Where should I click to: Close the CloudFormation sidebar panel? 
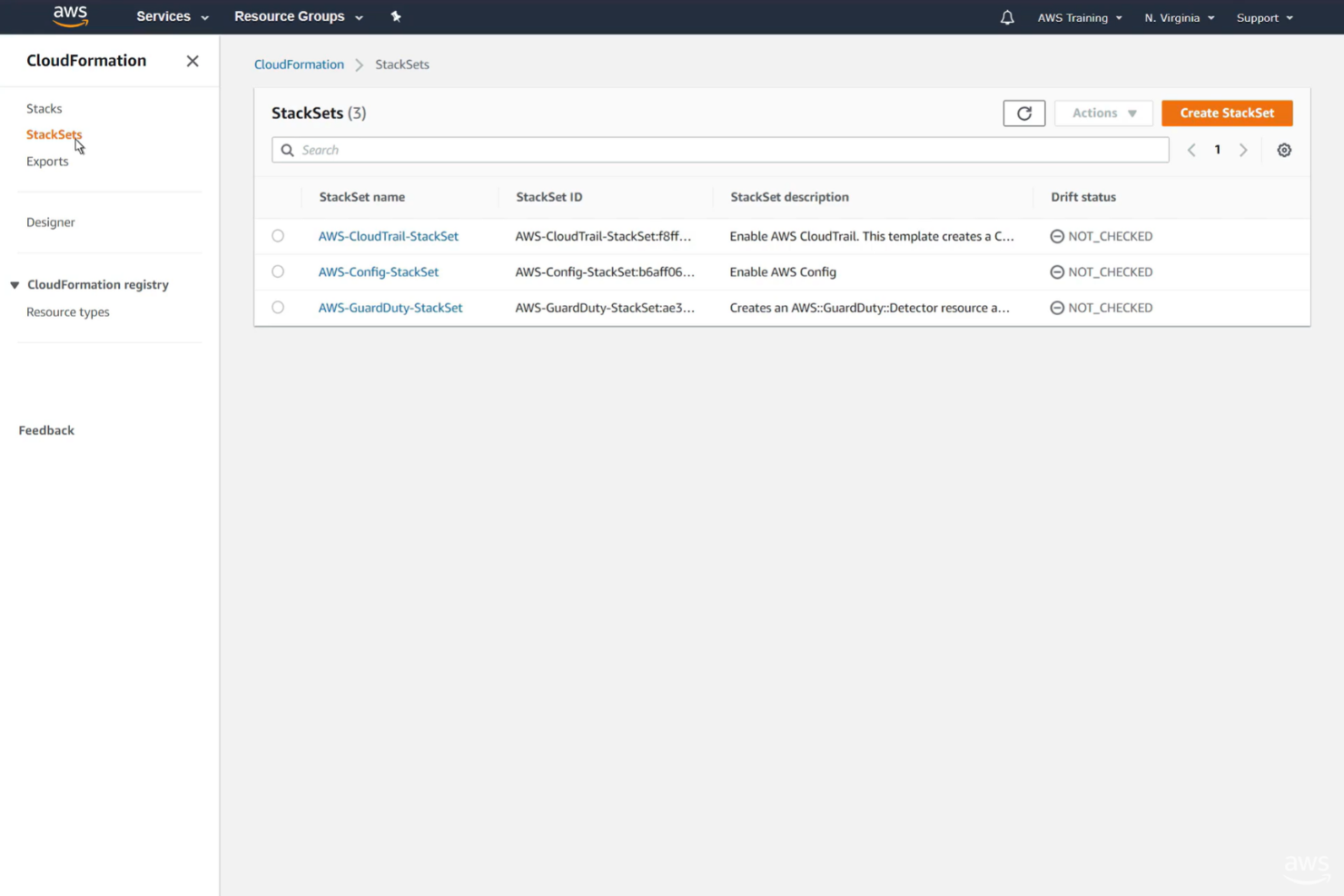coord(193,61)
